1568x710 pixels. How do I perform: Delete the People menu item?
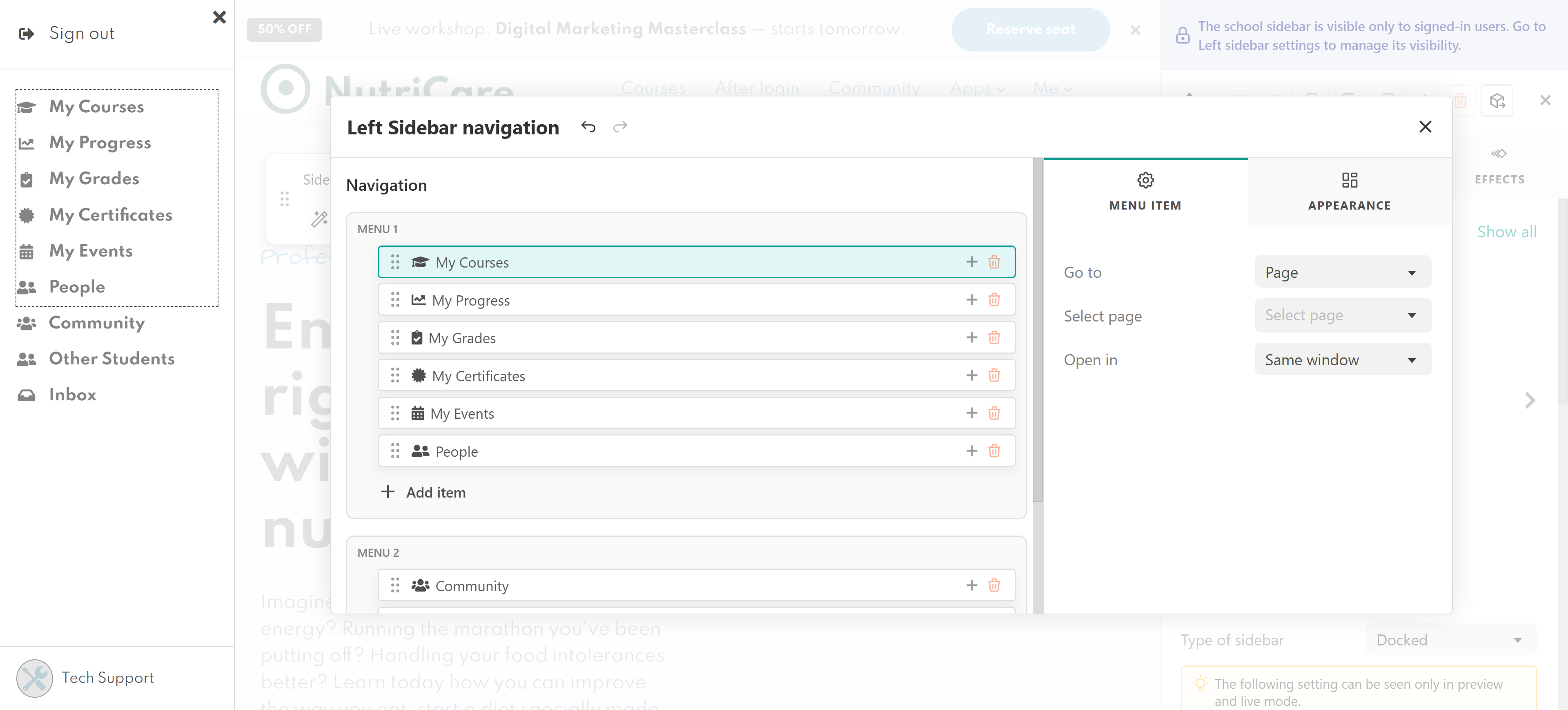click(994, 451)
